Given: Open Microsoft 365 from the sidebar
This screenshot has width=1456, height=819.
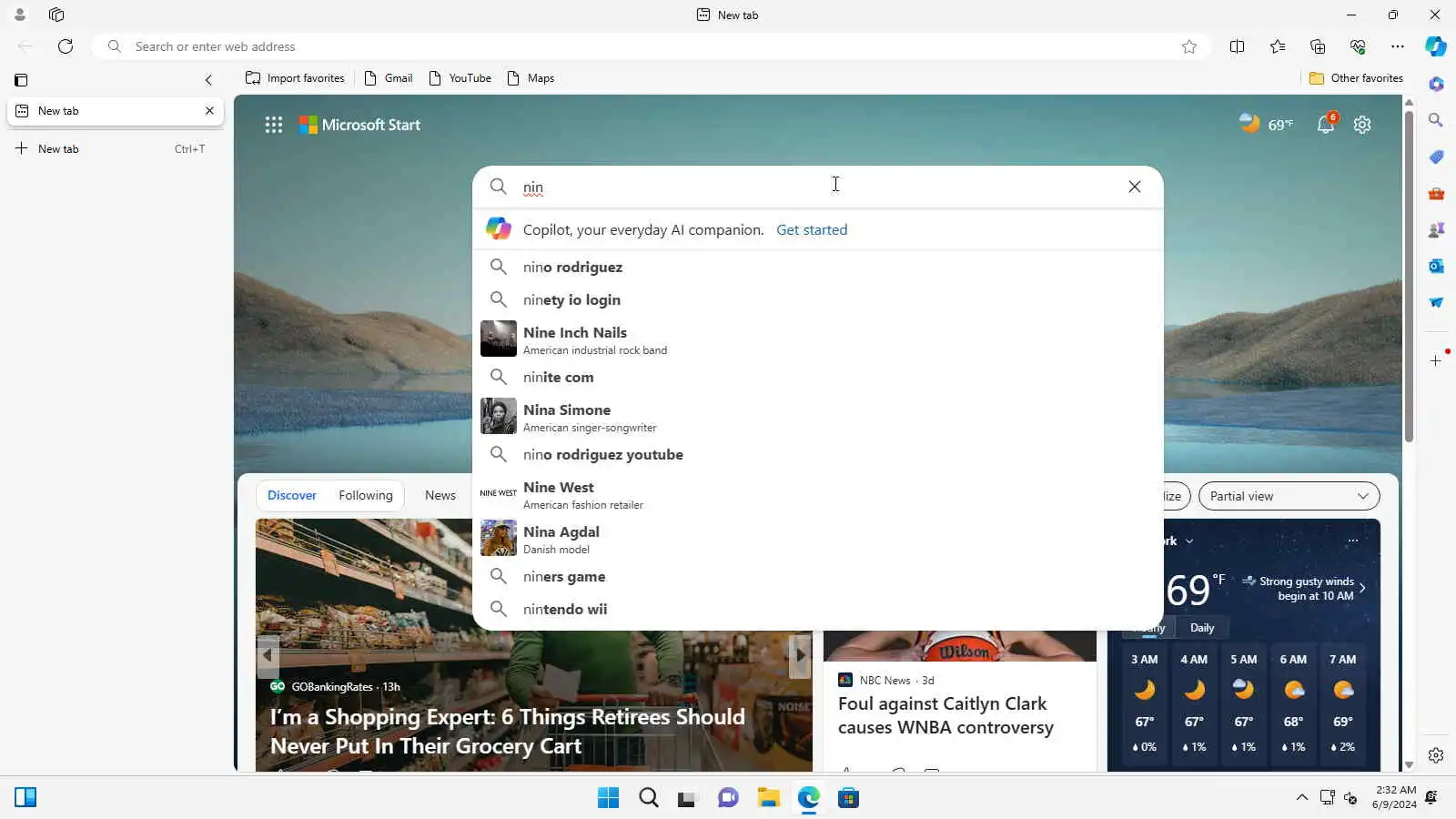Looking at the screenshot, I should point(1436,84).
